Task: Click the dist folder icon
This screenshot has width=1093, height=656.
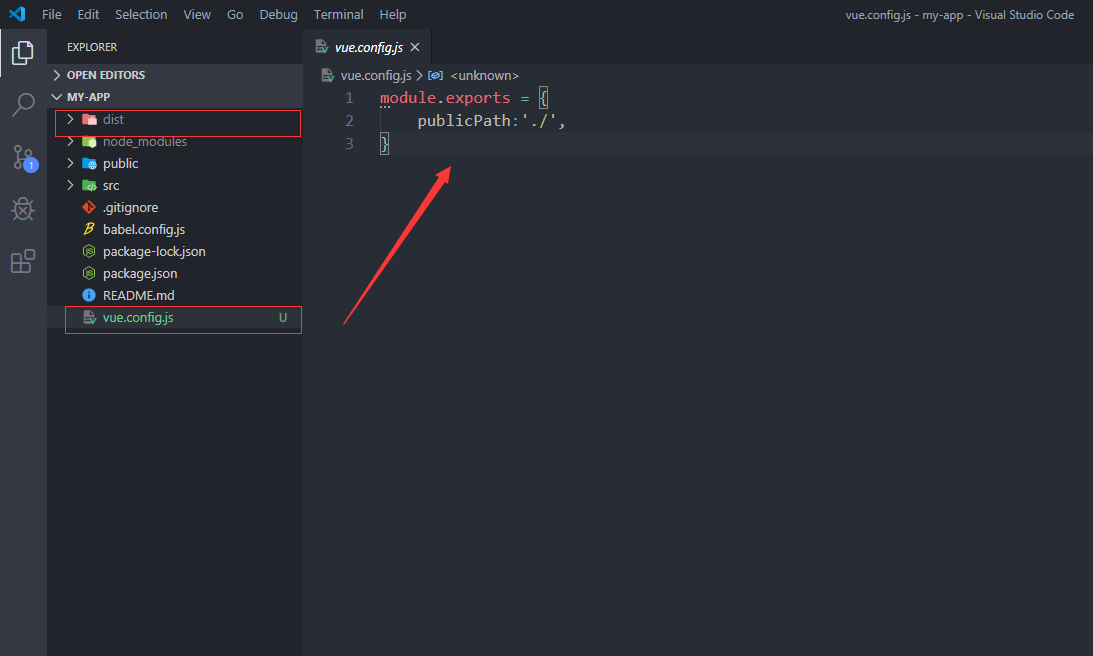Action: [x=89, y=120]
